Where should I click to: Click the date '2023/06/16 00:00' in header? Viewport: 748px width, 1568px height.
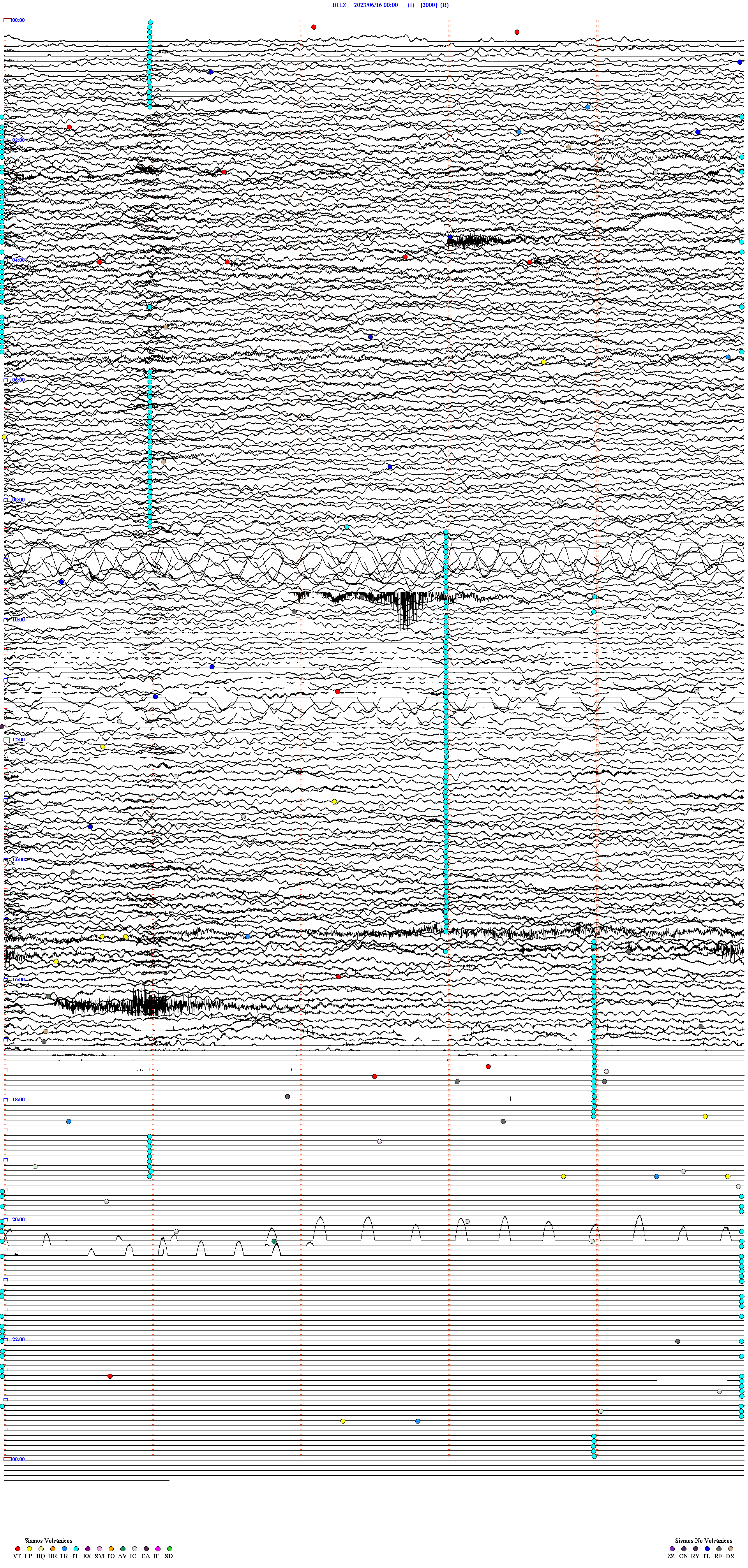[376, 5]
